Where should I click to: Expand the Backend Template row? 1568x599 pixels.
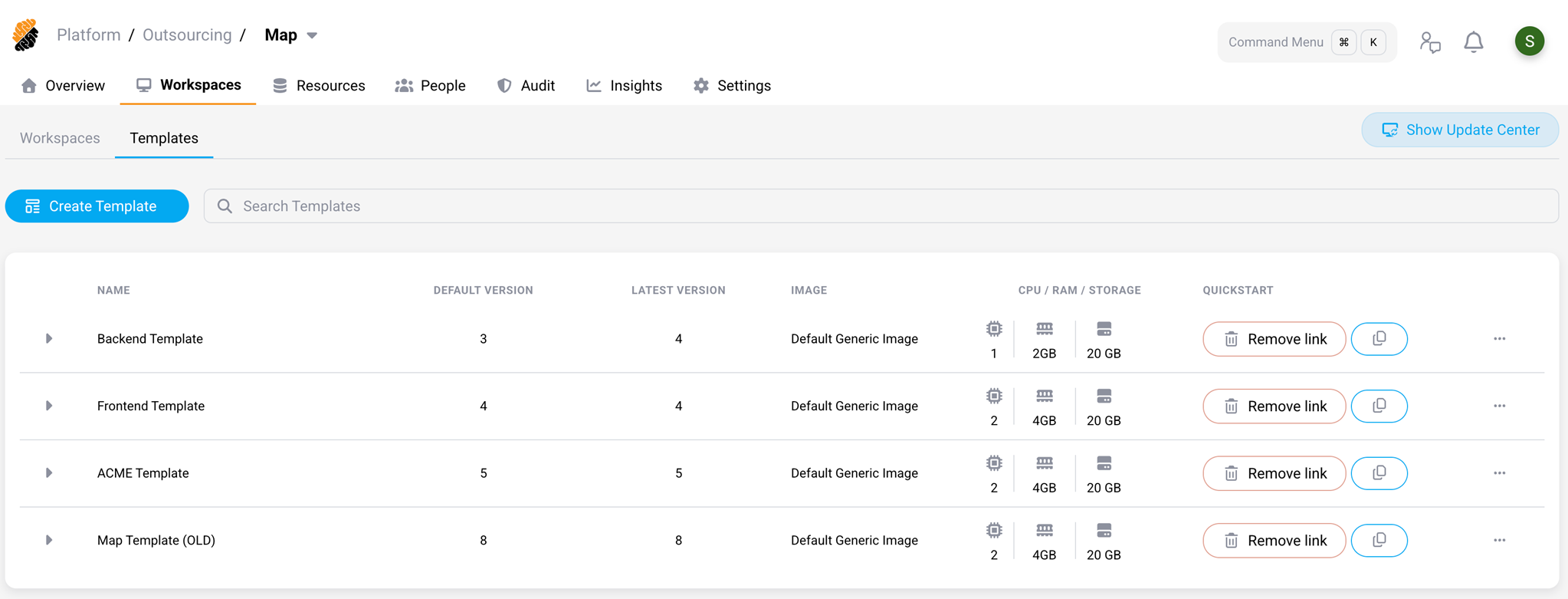point(48,339)
